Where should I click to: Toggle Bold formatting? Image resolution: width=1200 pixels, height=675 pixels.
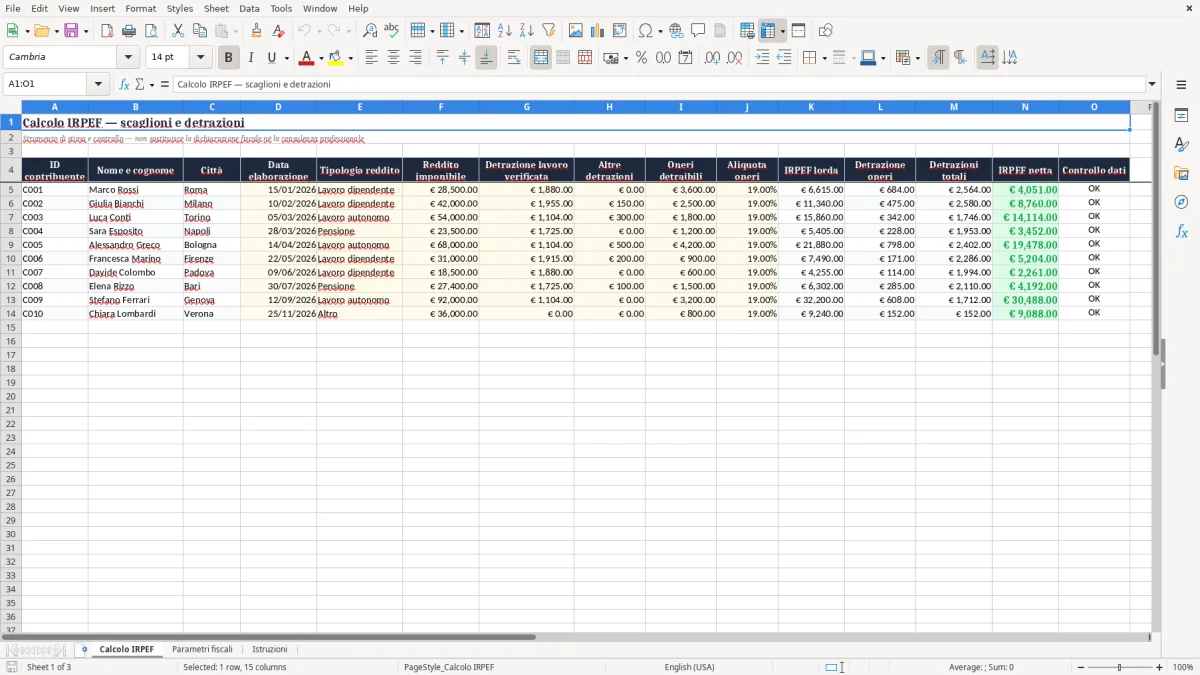(229, 58)
